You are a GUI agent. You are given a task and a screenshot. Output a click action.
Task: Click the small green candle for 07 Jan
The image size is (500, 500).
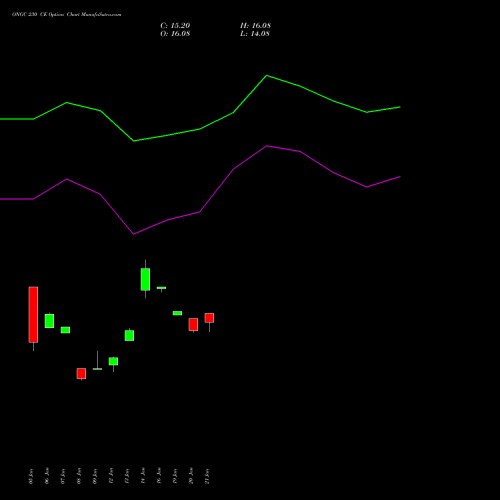pyautogui.click(x=65, y=330)
